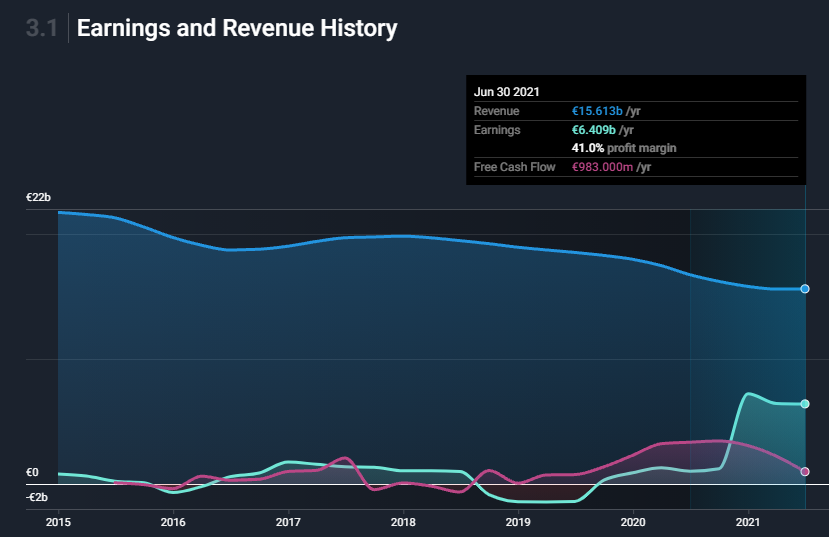Select the 2016 label on the x-axis

click(x=173, y=522)
